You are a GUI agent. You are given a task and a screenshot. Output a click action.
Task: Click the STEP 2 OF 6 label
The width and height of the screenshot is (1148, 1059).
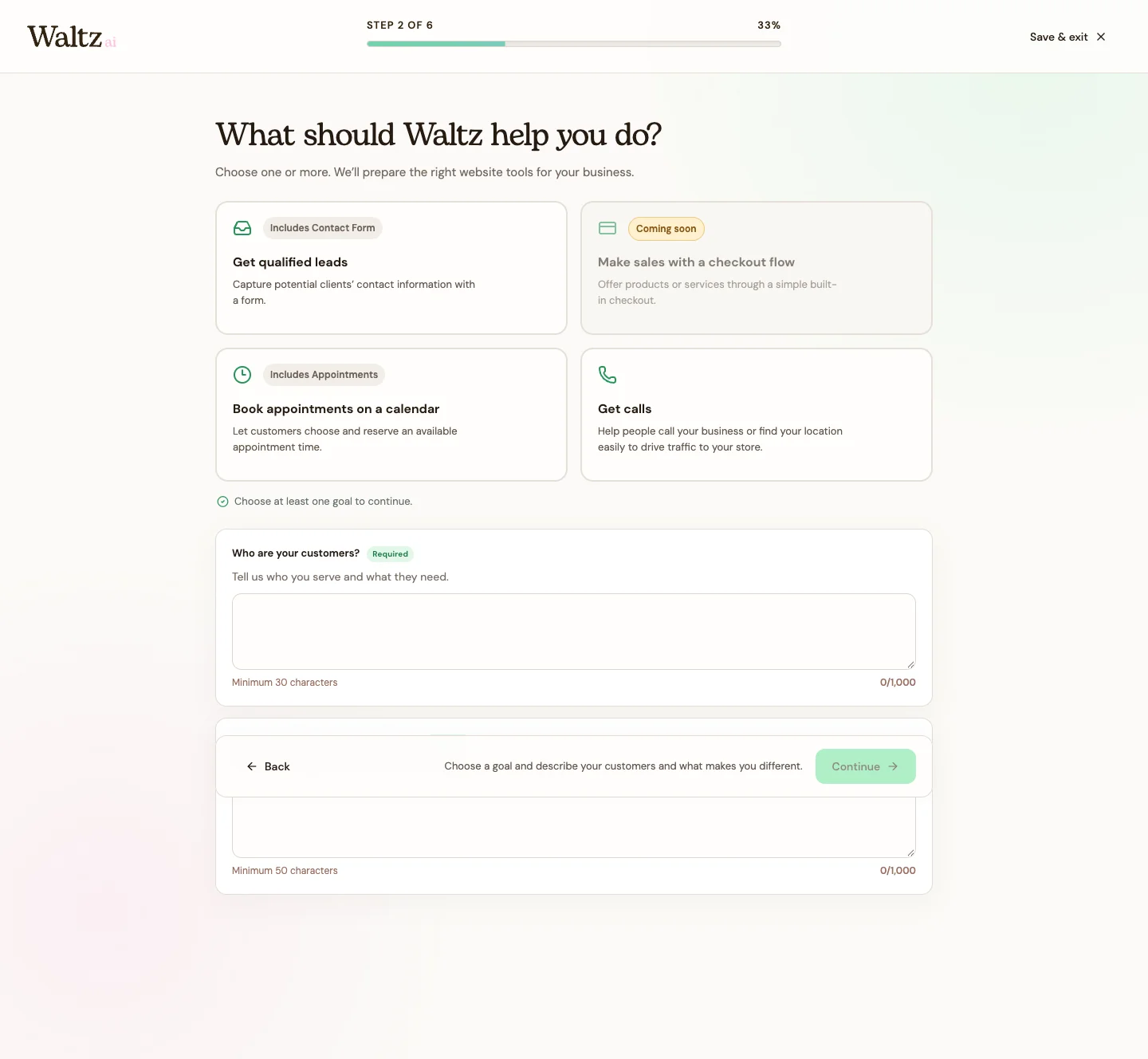tap(400, 26)
